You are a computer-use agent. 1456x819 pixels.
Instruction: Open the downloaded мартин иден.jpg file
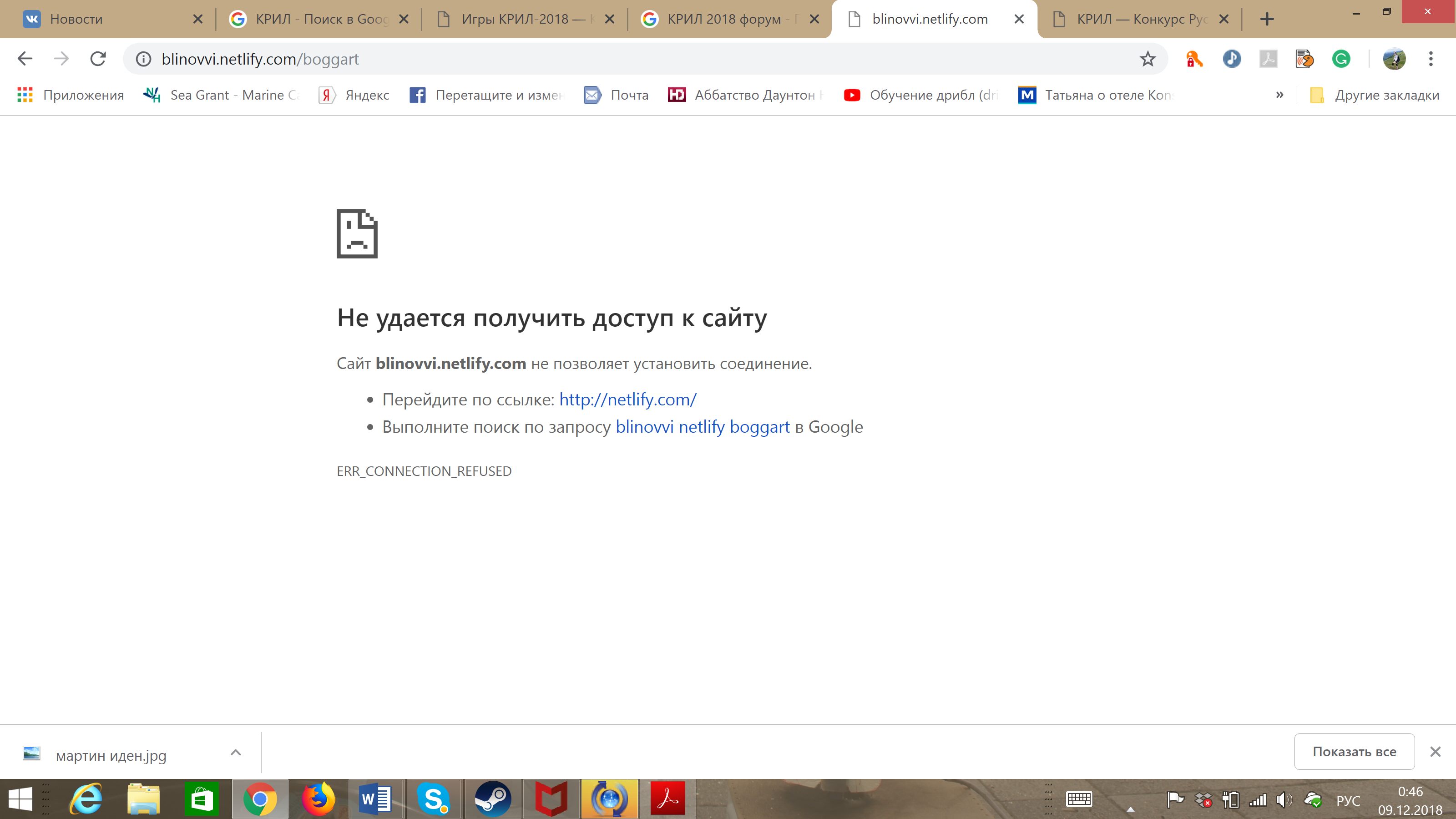tap(111, 756)
